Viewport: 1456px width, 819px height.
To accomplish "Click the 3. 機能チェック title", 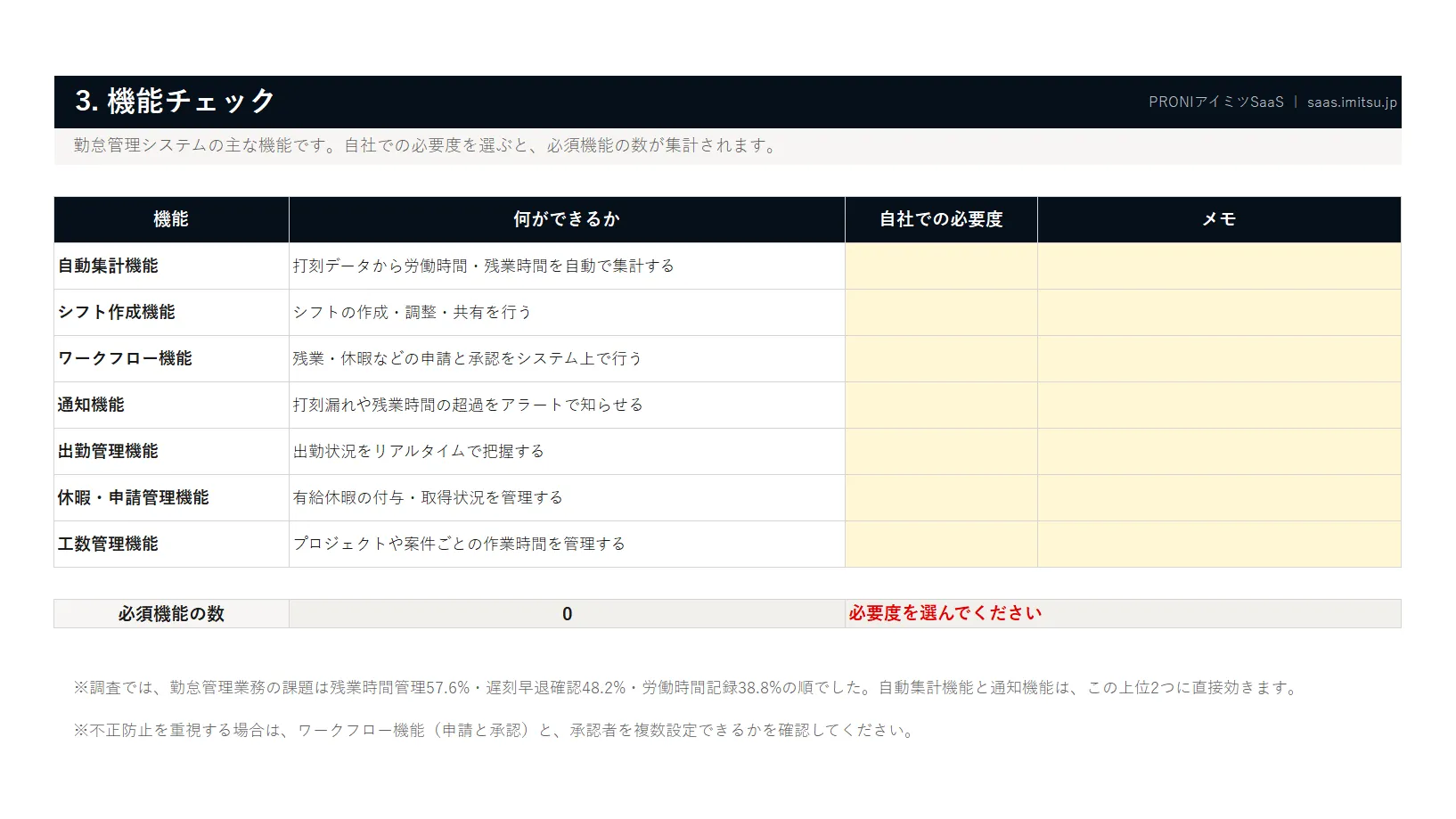I will [x=176, y=101].
